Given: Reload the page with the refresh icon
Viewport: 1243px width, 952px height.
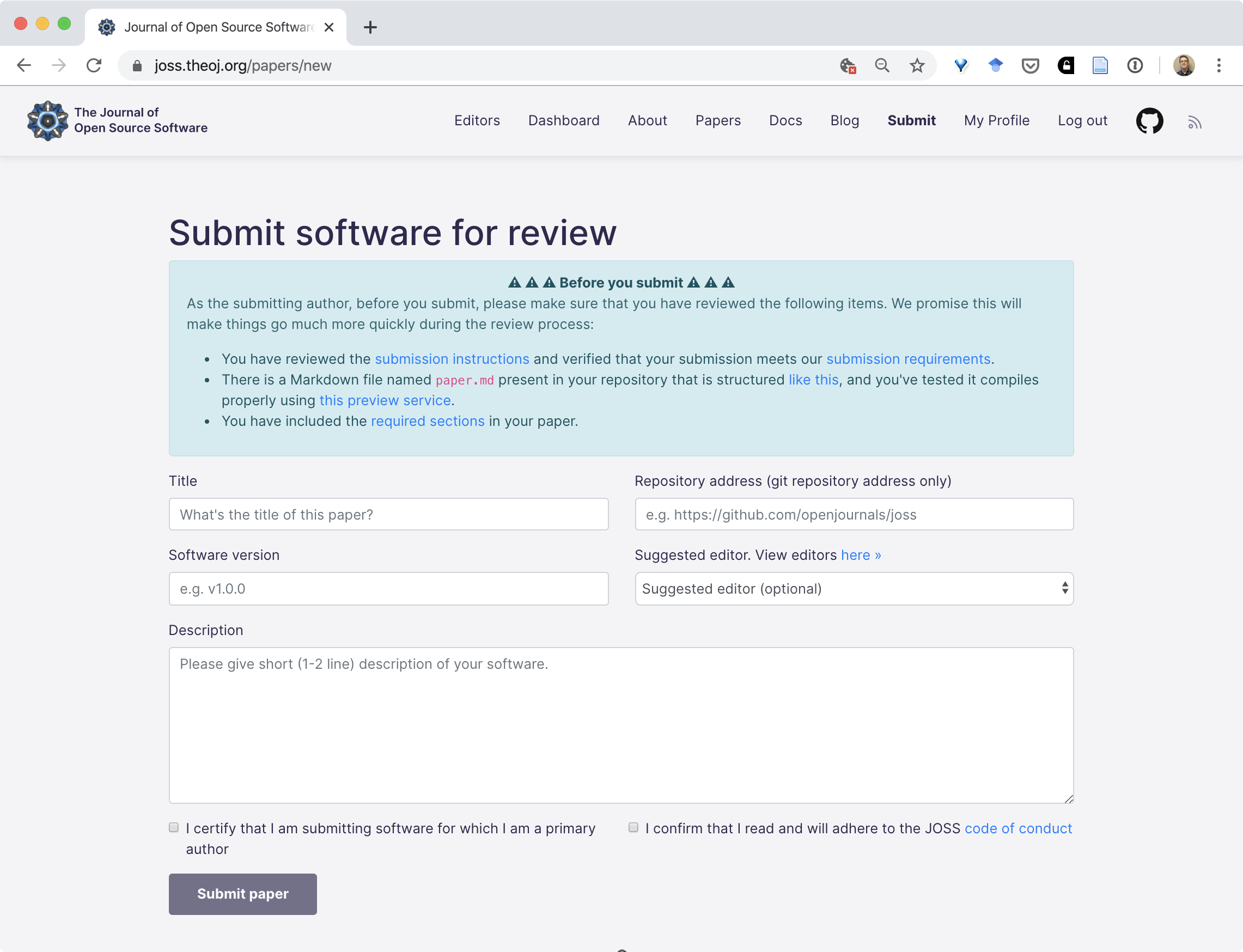Looking at the screenshot, I should tap(94, 66).
